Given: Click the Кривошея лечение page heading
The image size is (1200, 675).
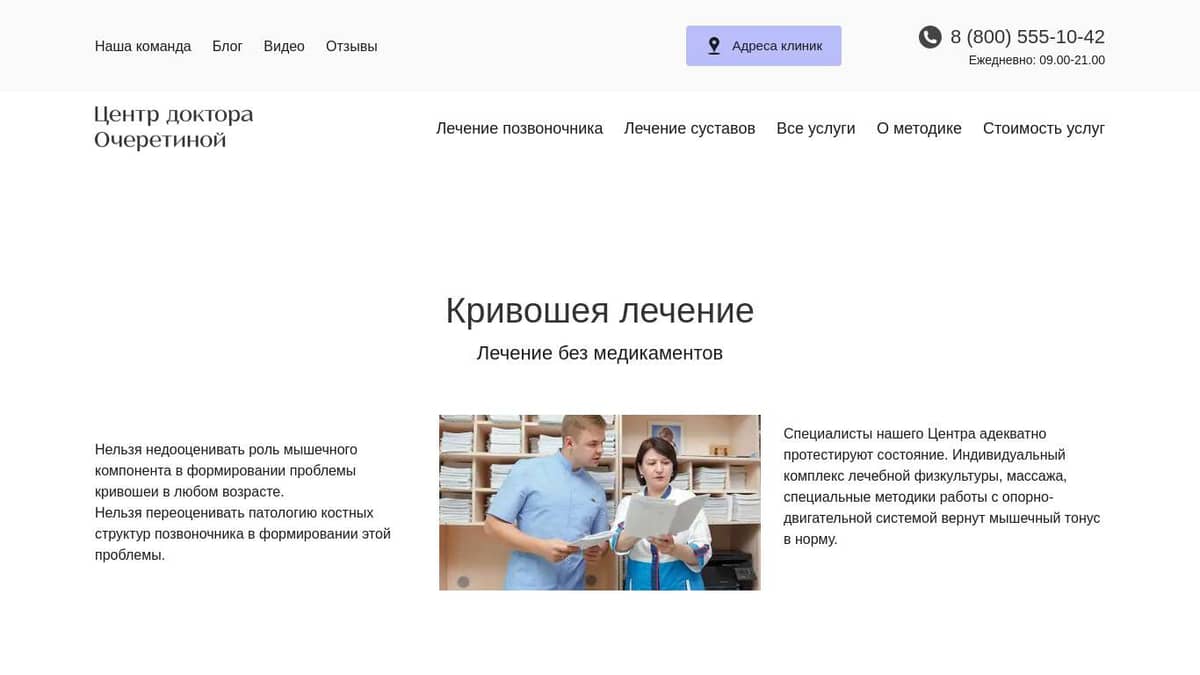Looking at the screenshot, I should [x=600, y=310].
